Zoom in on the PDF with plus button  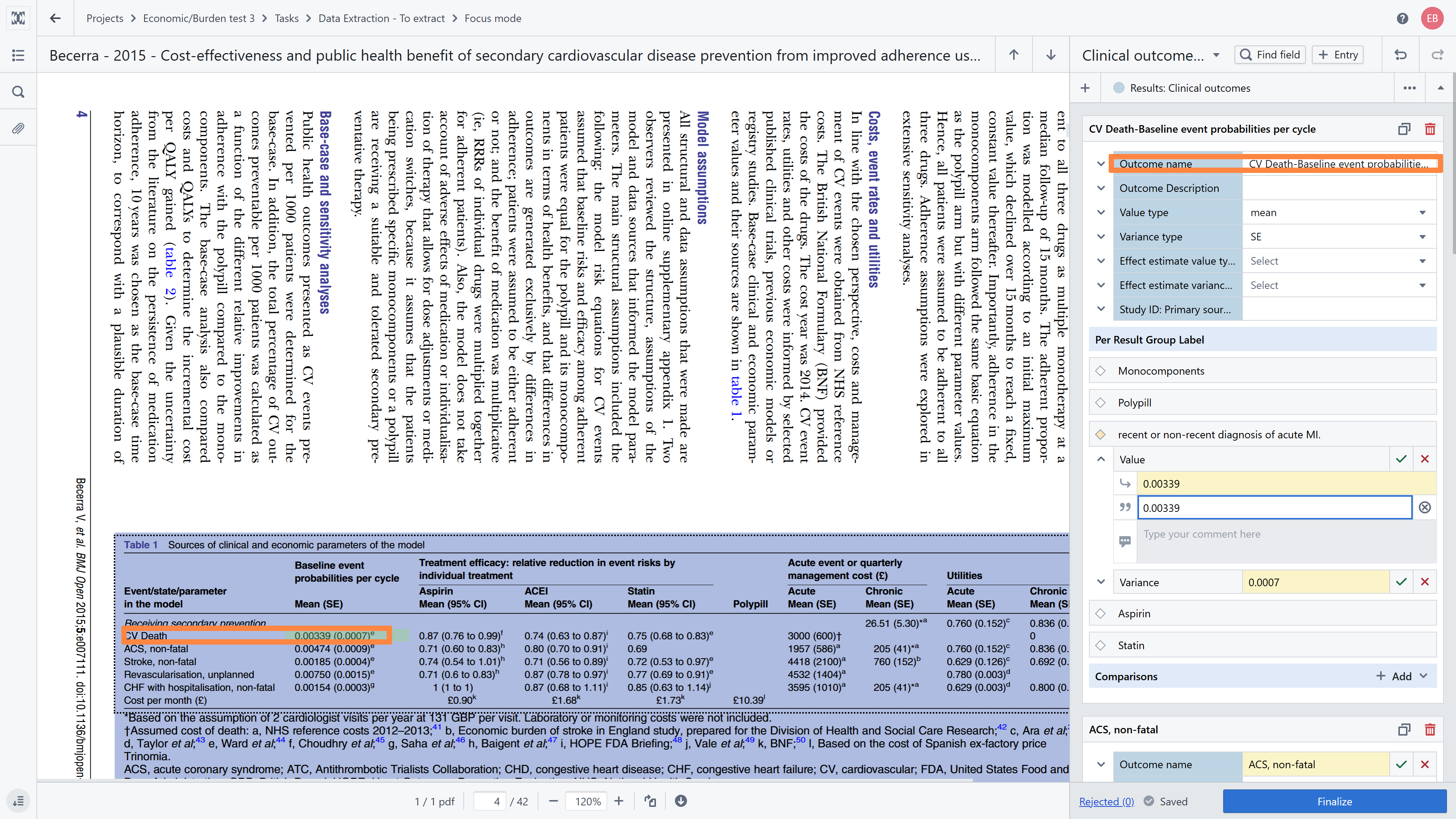[619, 801]
